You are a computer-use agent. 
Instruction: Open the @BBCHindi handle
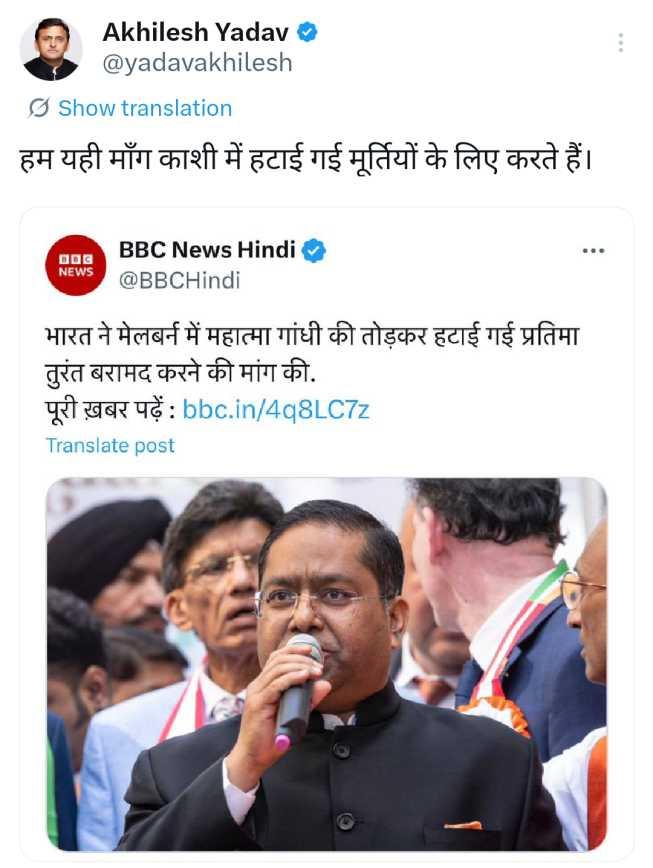pyautogui.click(x=179, y=281)
